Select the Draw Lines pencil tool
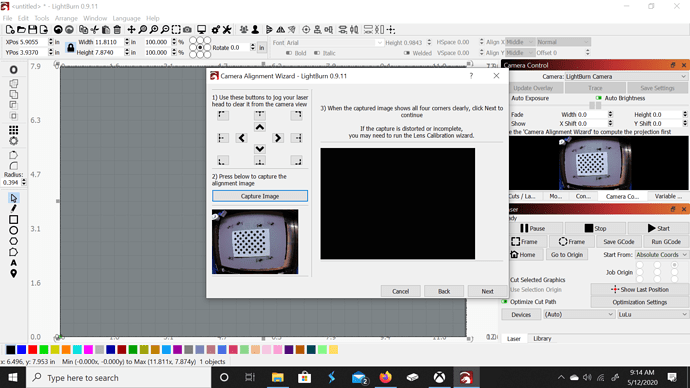Image resolution: width=690 pixels, height=388 pixels. 14,209
